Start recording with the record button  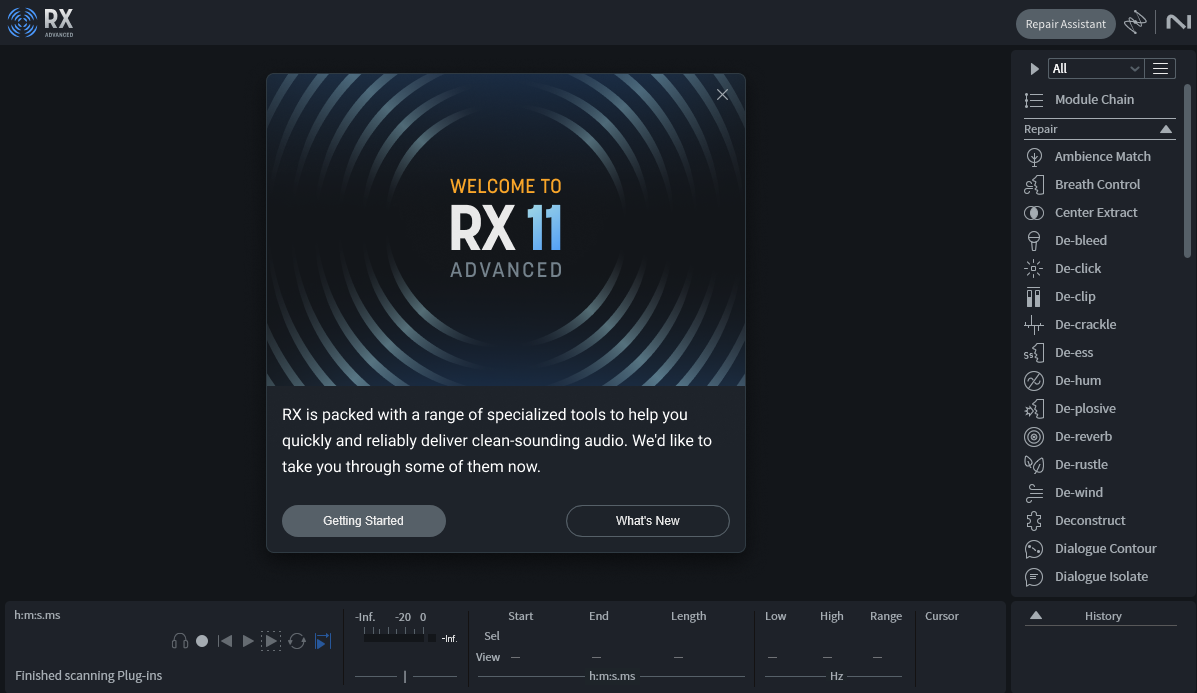[202, 641]
